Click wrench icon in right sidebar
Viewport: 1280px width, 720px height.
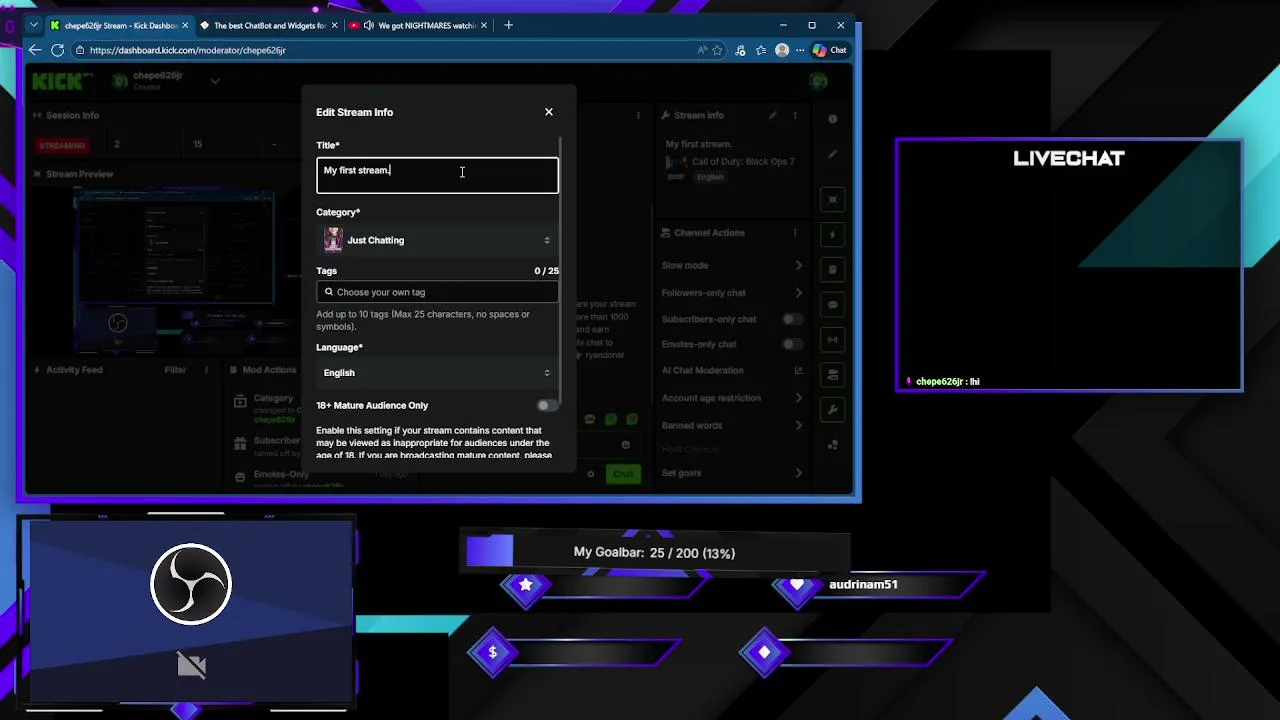coord(832,410)
